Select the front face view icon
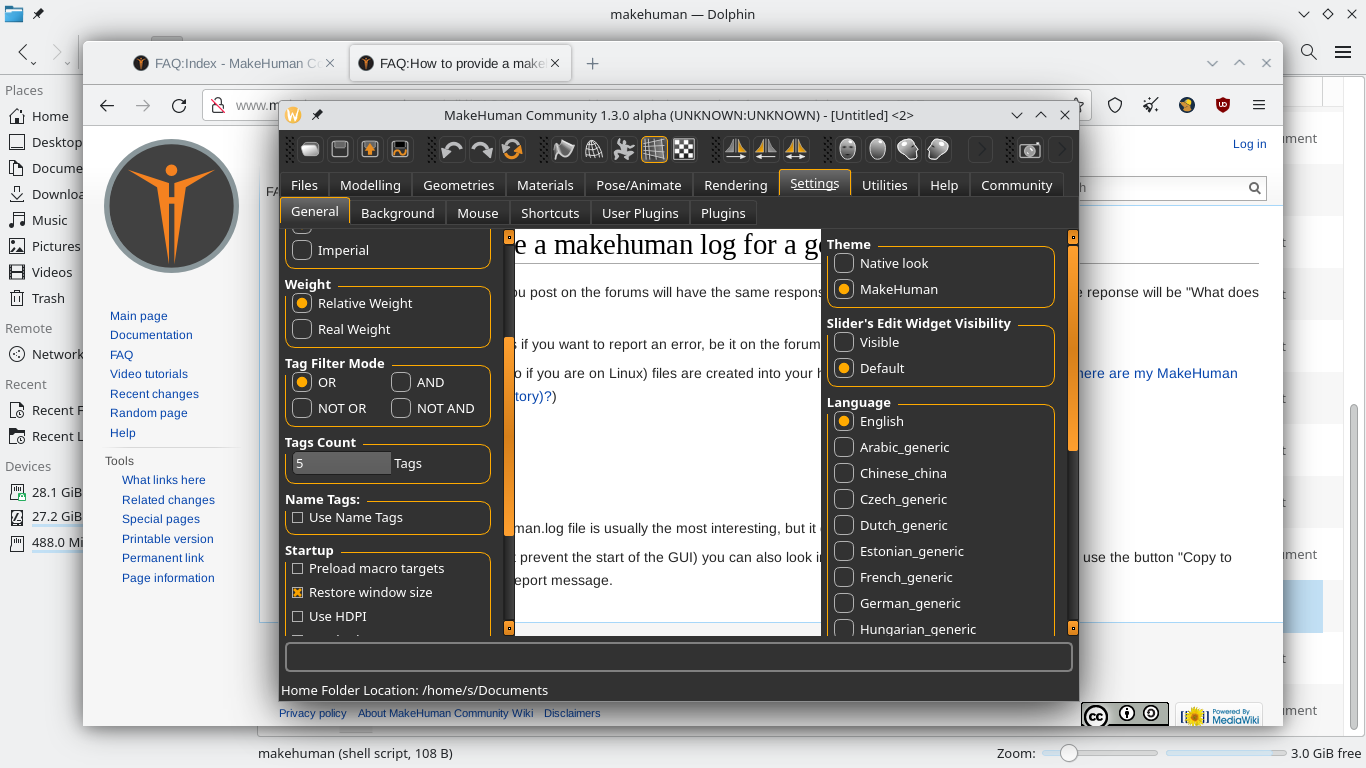 [x=848, y=149]
